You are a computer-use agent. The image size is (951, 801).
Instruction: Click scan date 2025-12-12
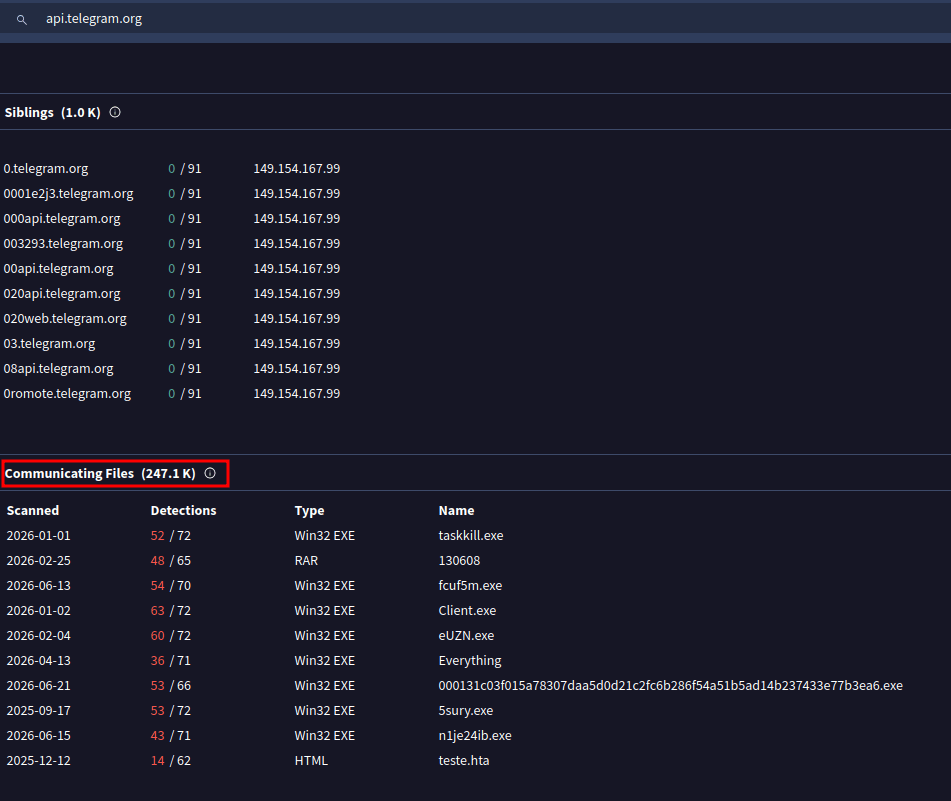38,760
